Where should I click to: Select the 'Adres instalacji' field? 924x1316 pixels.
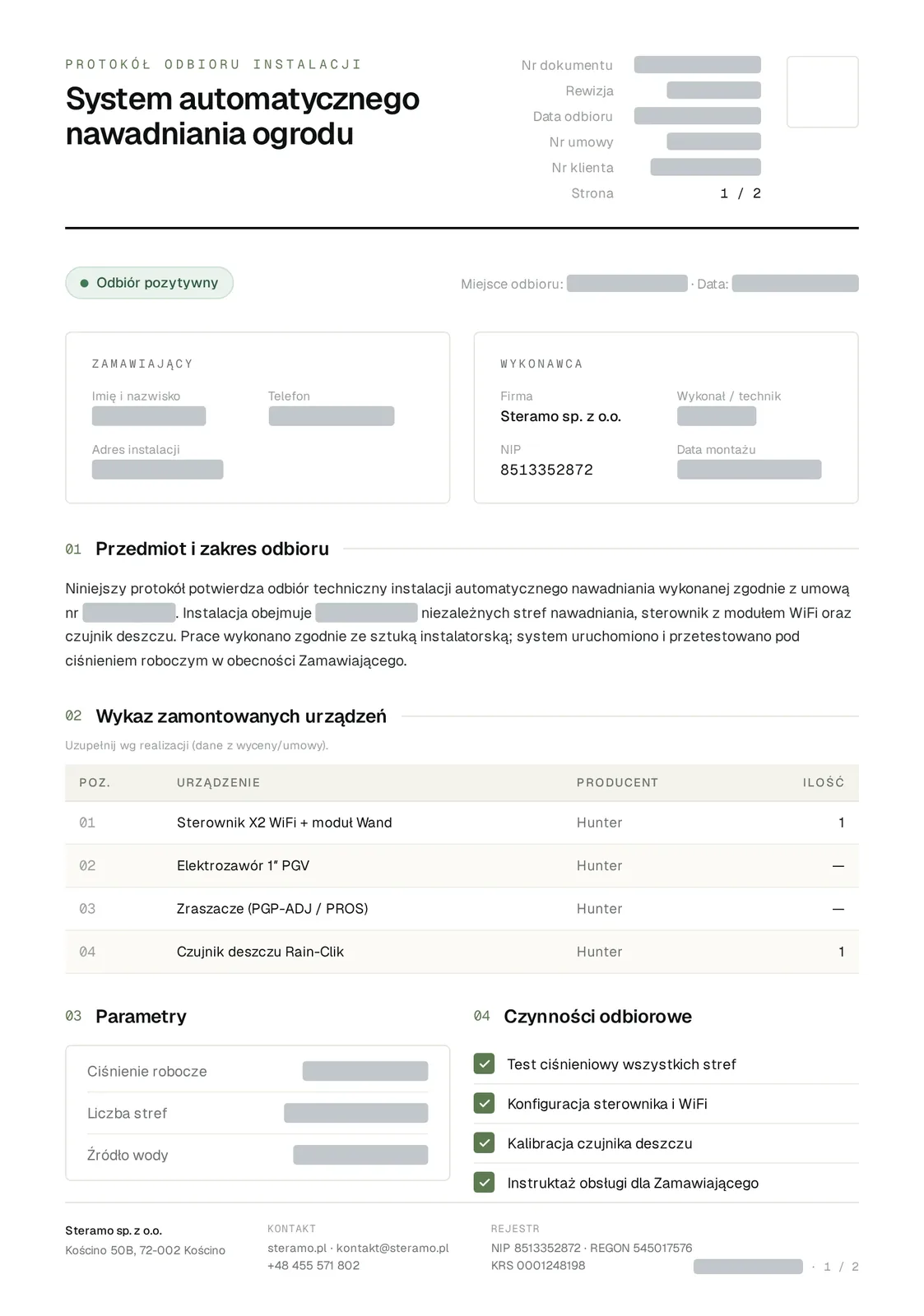coord(157,470)
